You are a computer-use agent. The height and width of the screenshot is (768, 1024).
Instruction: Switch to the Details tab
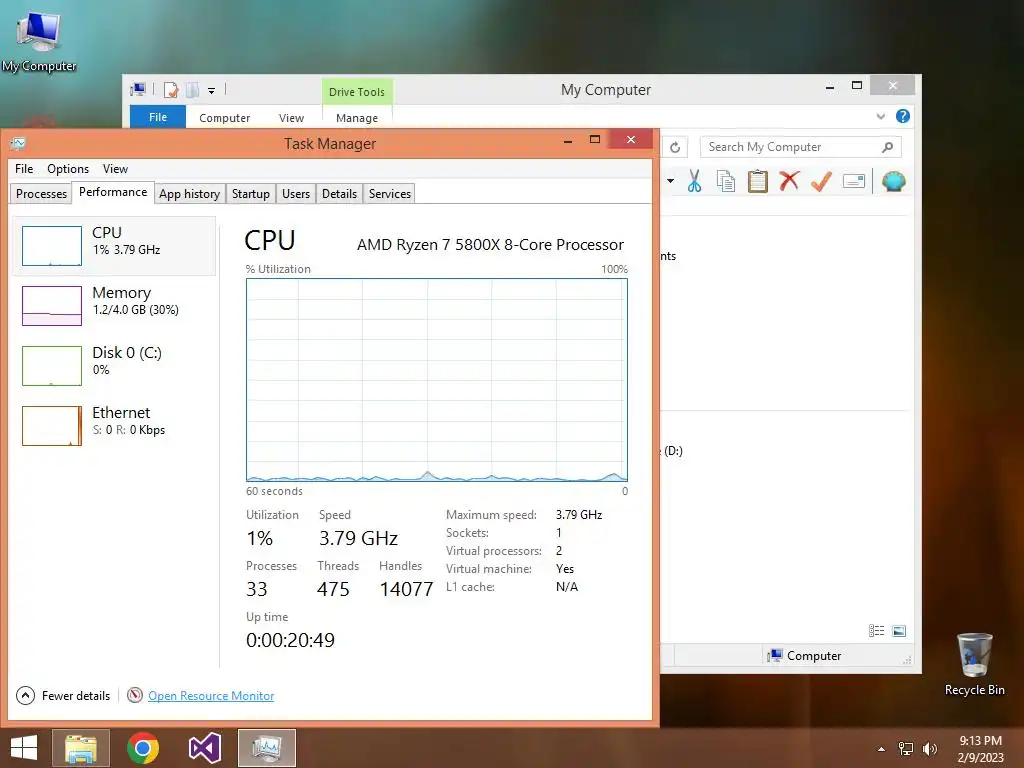(x=340, y=193)
